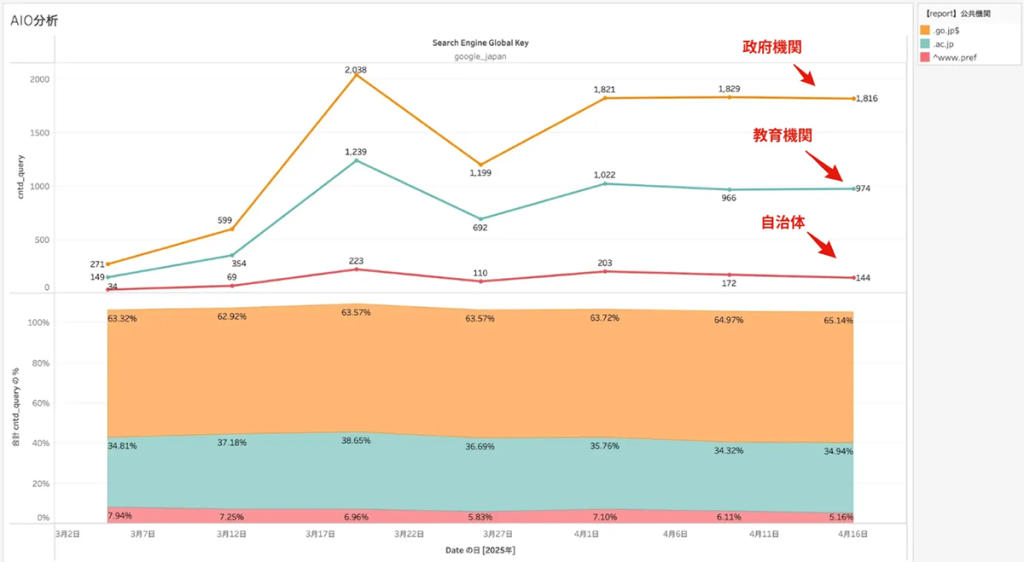1024x562 pixels.
Task: Click the 38.65% teal area label
Action: coord(356,440)
